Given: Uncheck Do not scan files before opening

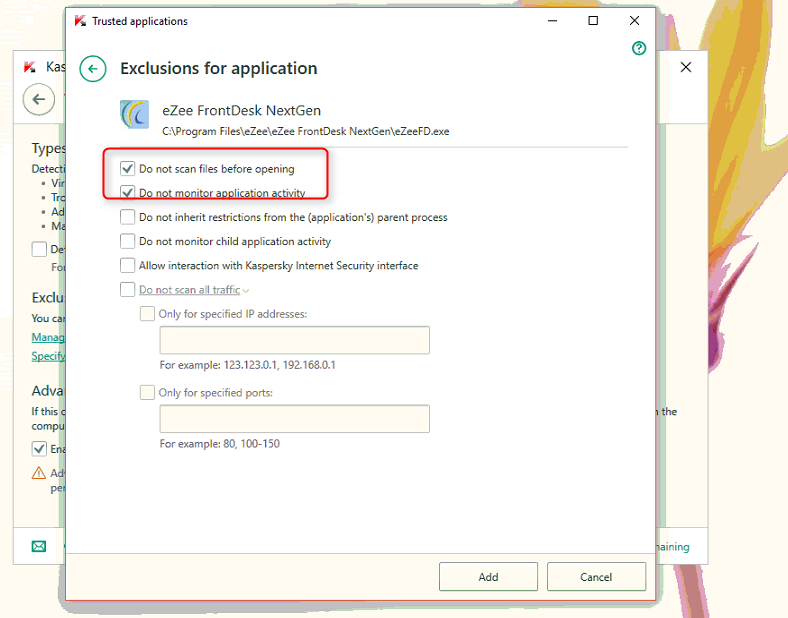Looking at the screenshot, I should point(128,168).
